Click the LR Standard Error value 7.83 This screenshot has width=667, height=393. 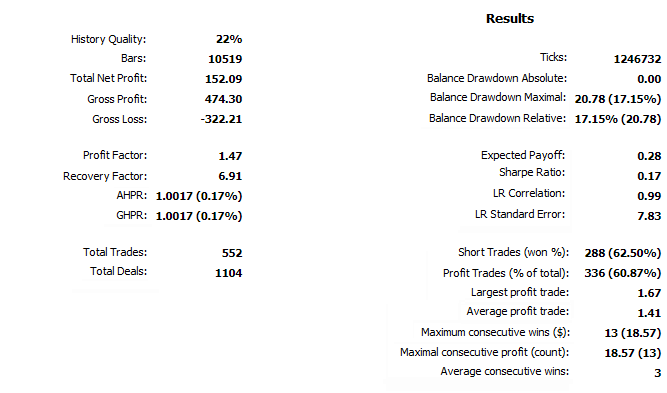point(649,216)
